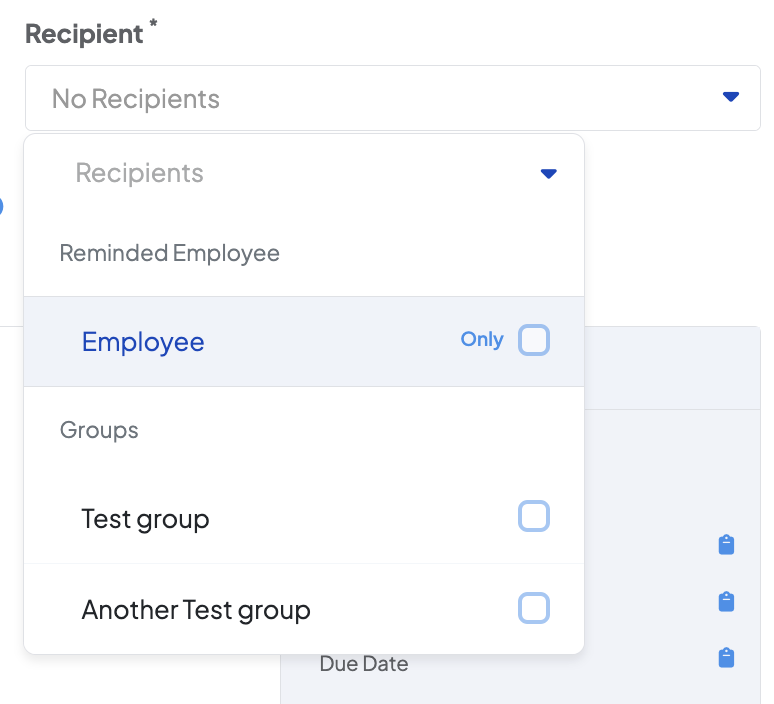Screen dimensions: 774x704
Task: Enable the Test group checkbox
Action: click(534, 517)
